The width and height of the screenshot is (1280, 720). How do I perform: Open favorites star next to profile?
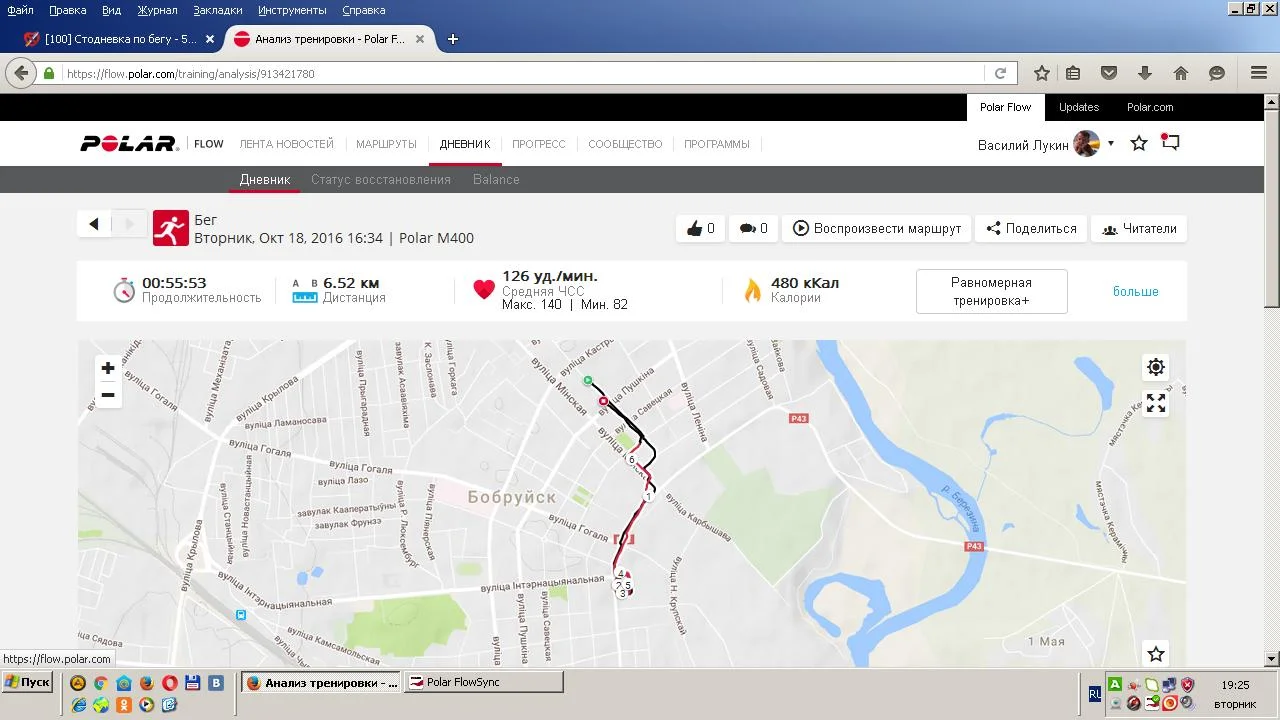pyautogui.click(x=1139, y=144)
